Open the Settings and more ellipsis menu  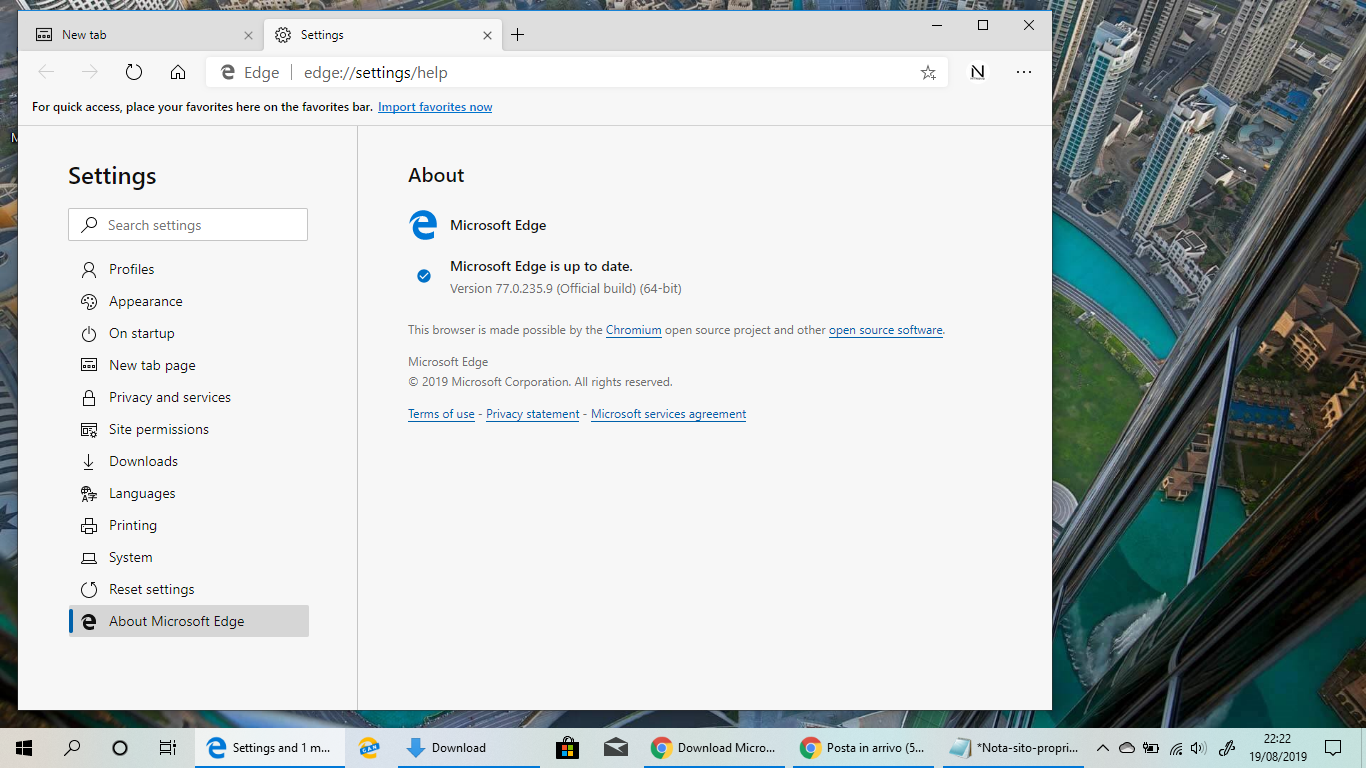1024,72
